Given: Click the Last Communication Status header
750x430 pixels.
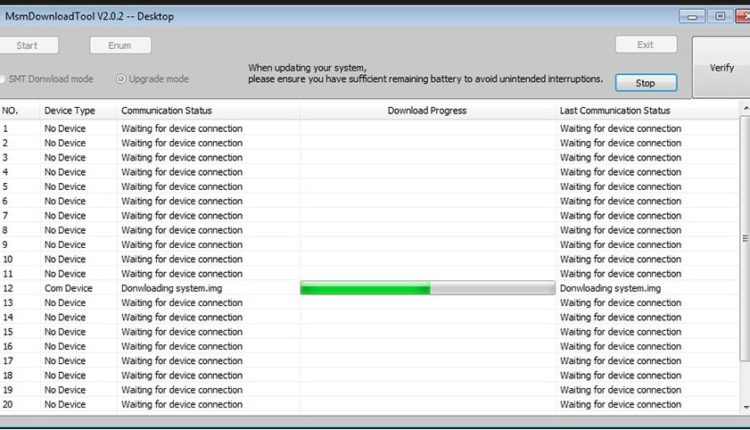Looking at the screenshot, I should (x=615, y=111).
